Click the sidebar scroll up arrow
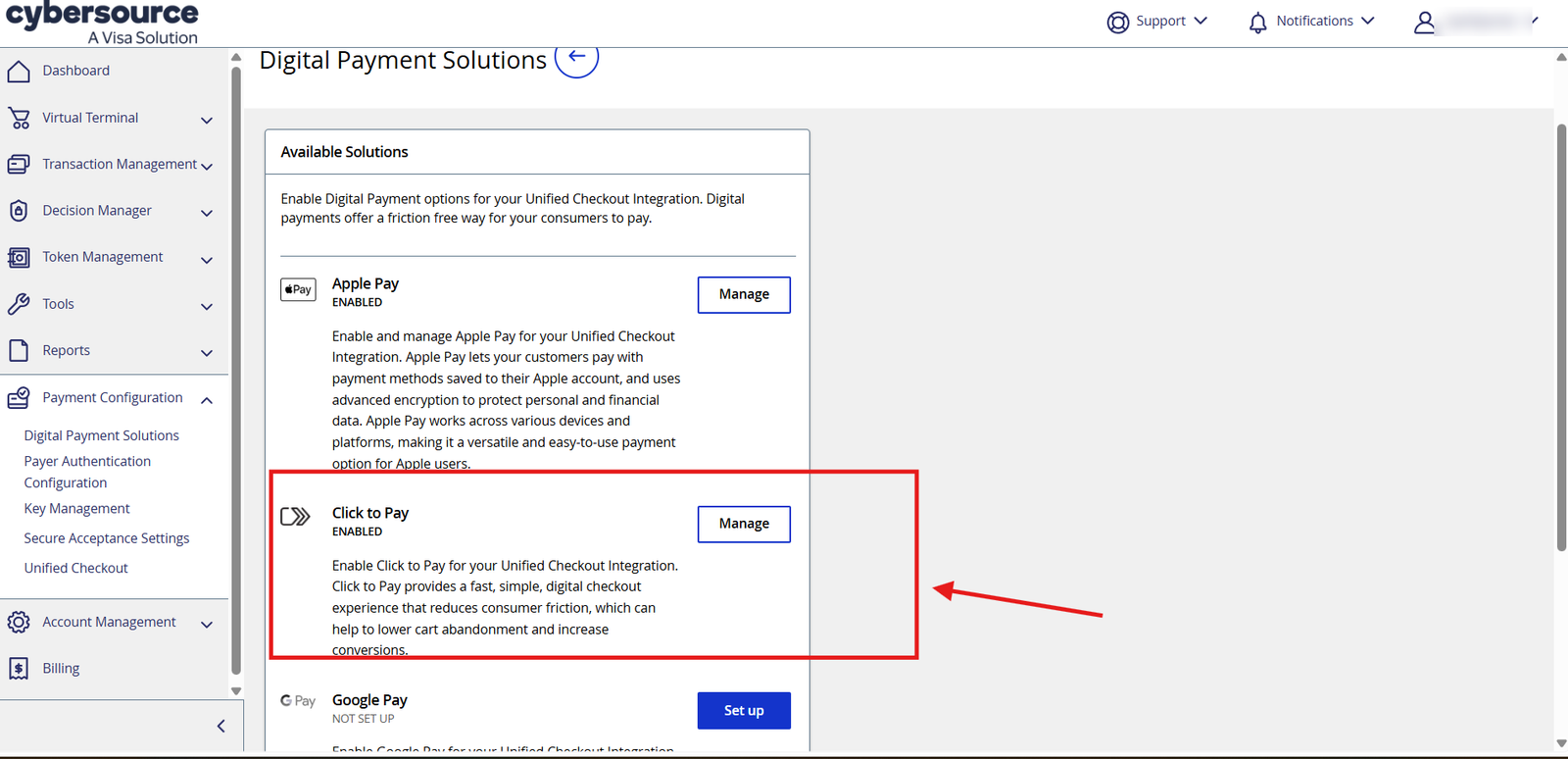Image resolution: width=1568 pixels, height=759 pixels. [x=236, y=57]
